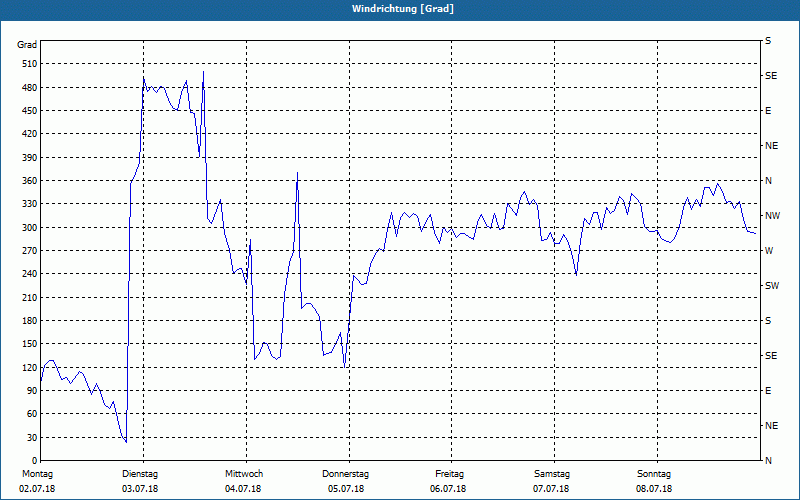Click the 270 degree axis label
Screen dimensions: 800x500
[x=30, y=251]
